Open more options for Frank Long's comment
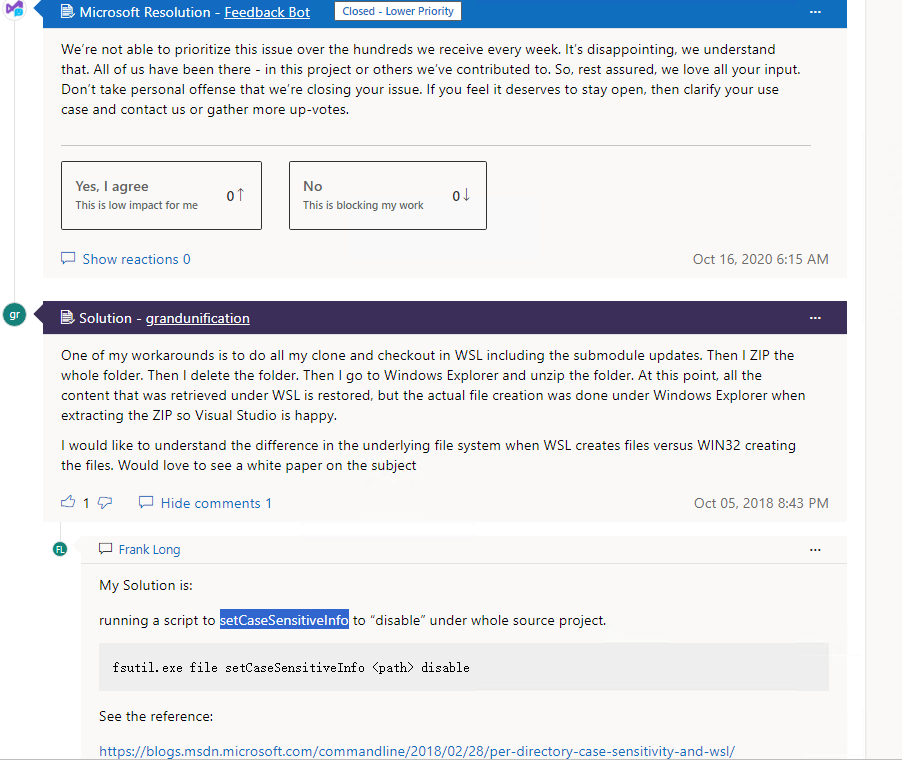902x760 pixels. click(x=815, y=550)
